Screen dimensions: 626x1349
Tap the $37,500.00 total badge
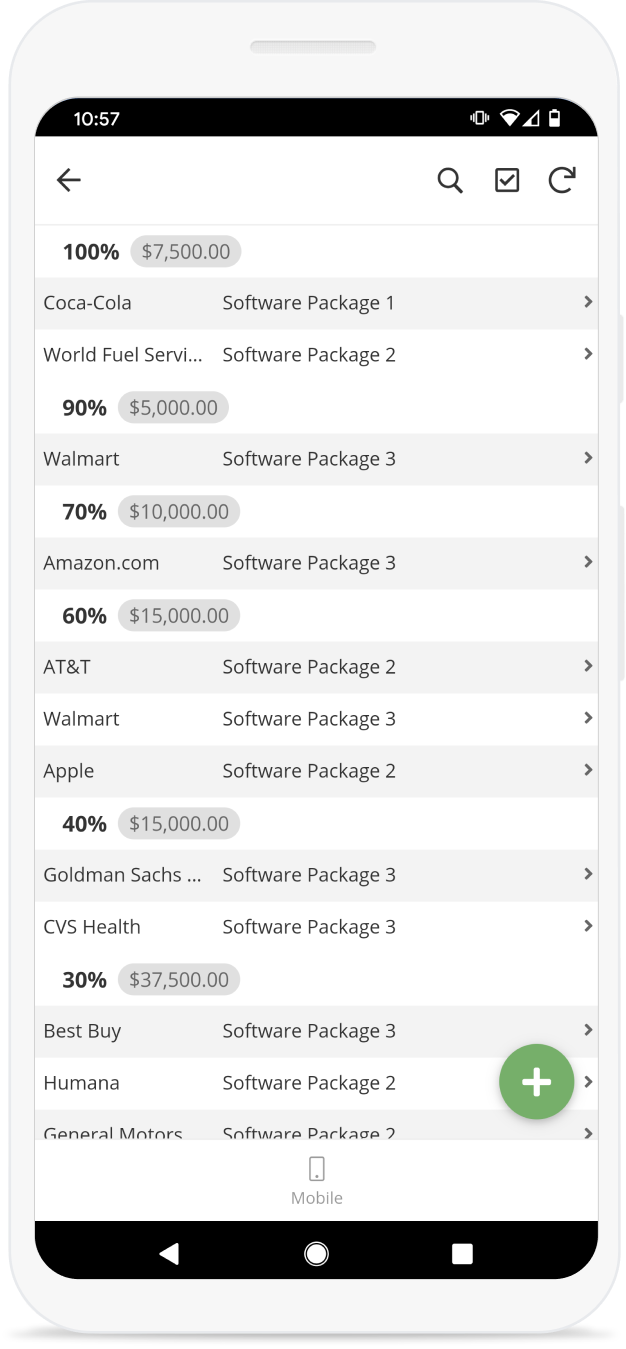coord(179,980)
